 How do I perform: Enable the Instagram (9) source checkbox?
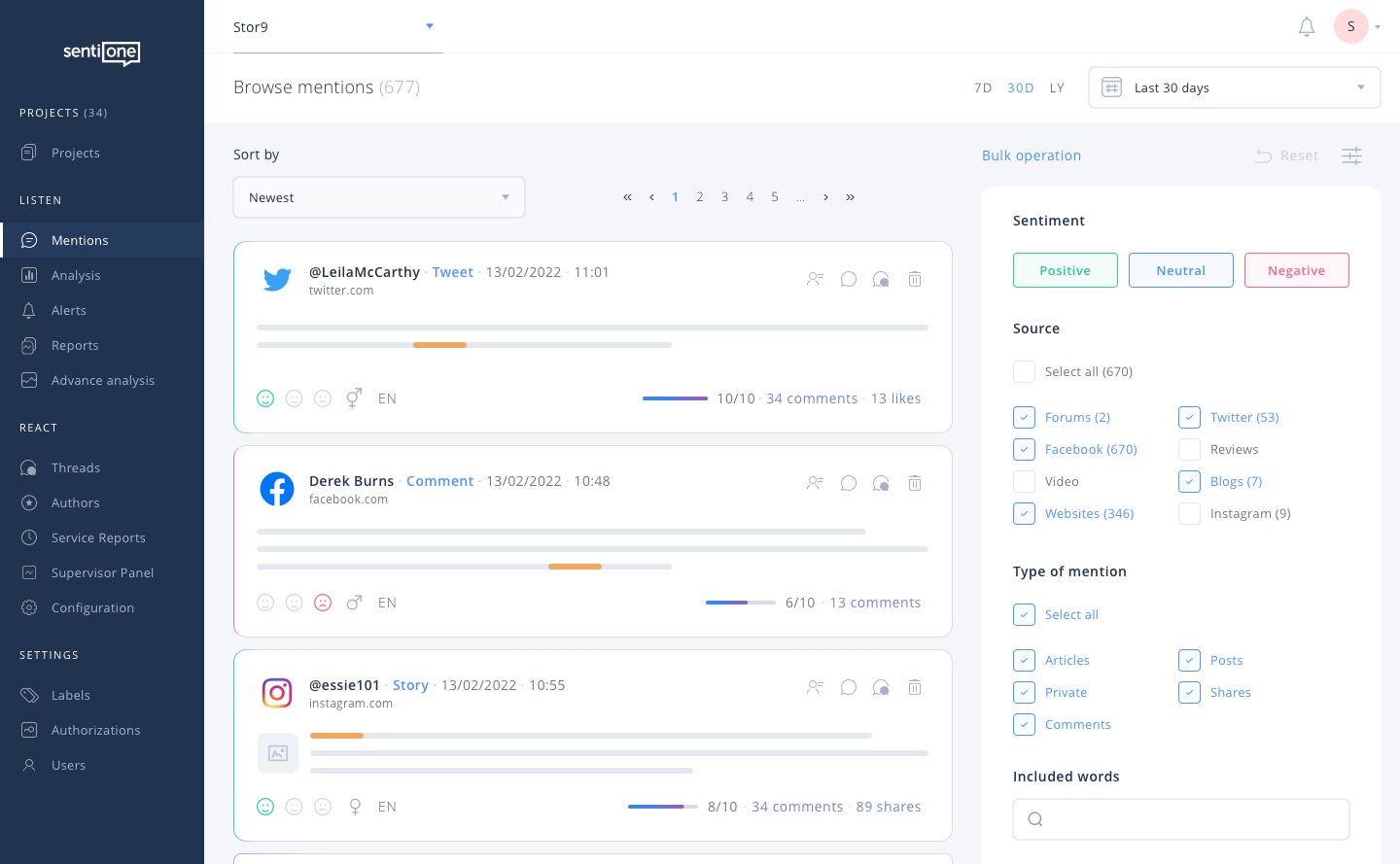1189,513
